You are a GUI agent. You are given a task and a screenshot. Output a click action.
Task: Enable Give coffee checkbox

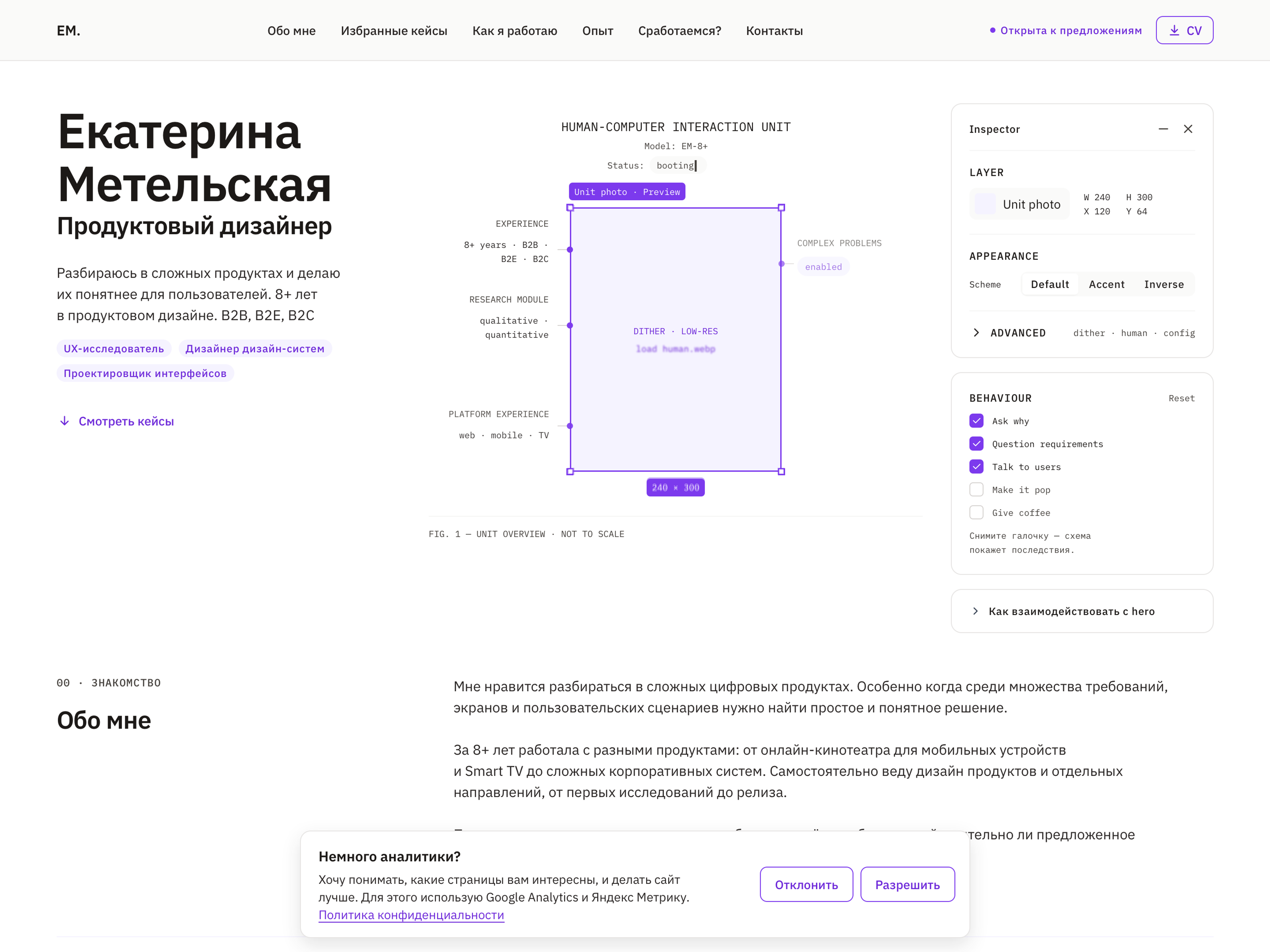point(976,512)
